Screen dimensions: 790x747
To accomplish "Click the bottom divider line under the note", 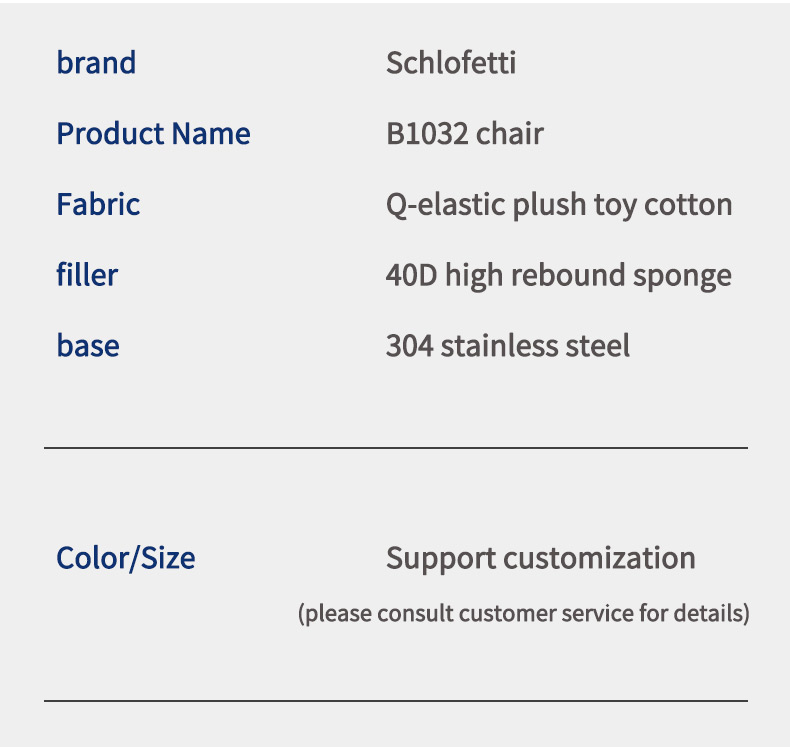I will click(x=396, y=701).
